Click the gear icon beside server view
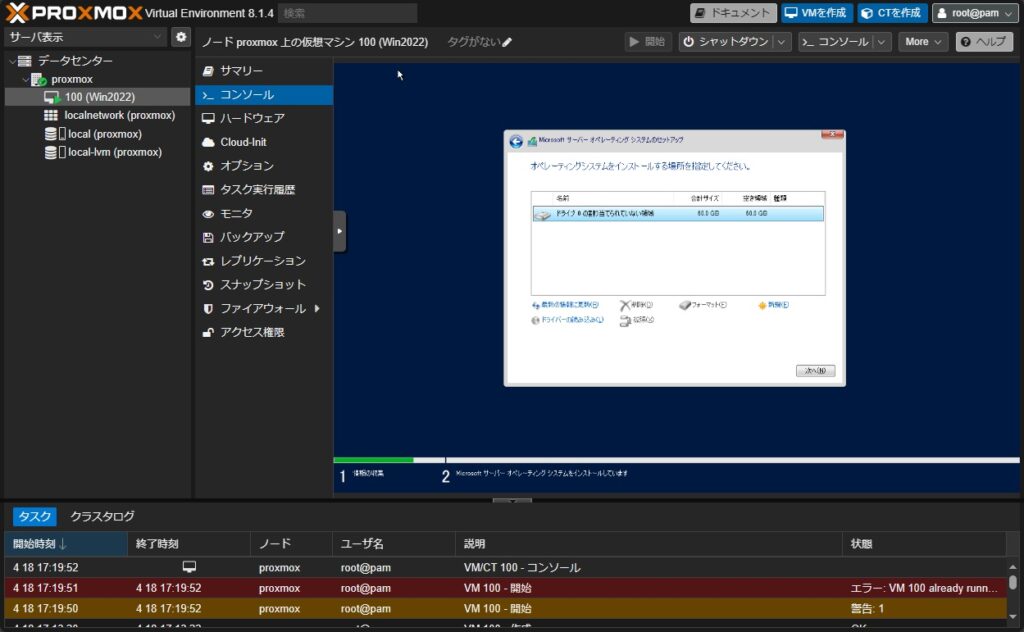The image size is (1024, 632). coord(181,37)
